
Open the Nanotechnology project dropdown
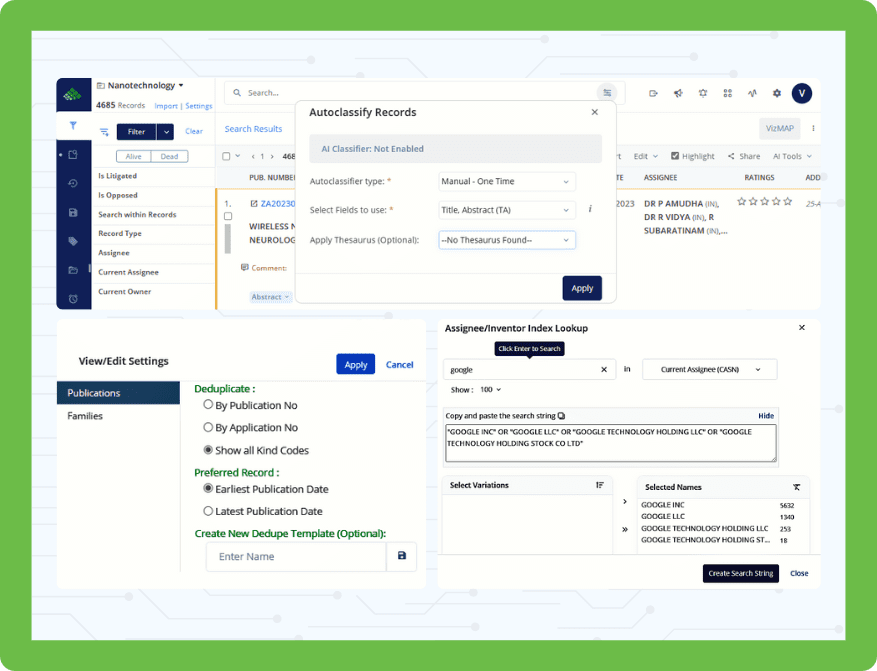[x=140, y=86]
